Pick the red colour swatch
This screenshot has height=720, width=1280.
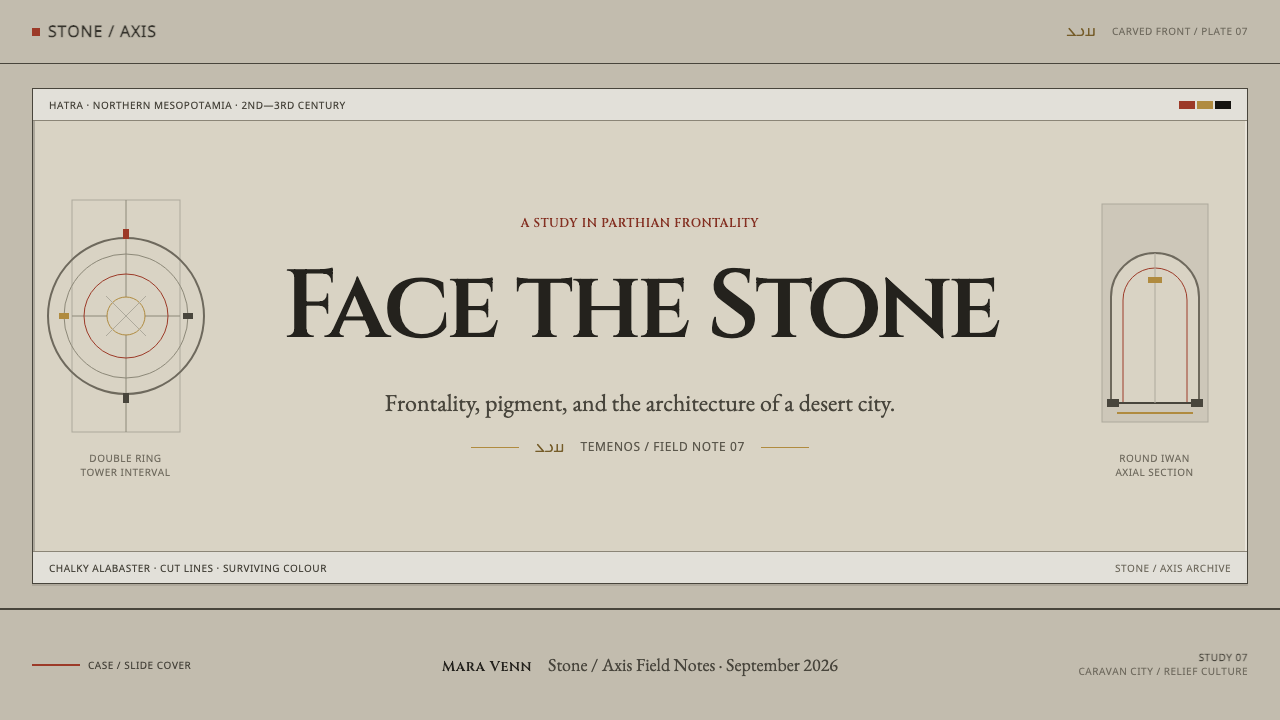[x=1187, y=105]
